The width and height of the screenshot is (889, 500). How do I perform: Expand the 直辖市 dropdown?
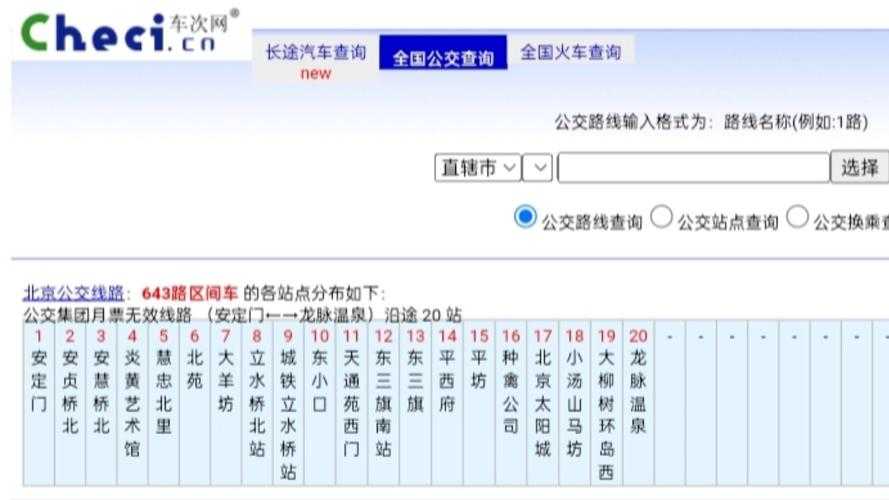pyautogui.click(x=477, y=168)
